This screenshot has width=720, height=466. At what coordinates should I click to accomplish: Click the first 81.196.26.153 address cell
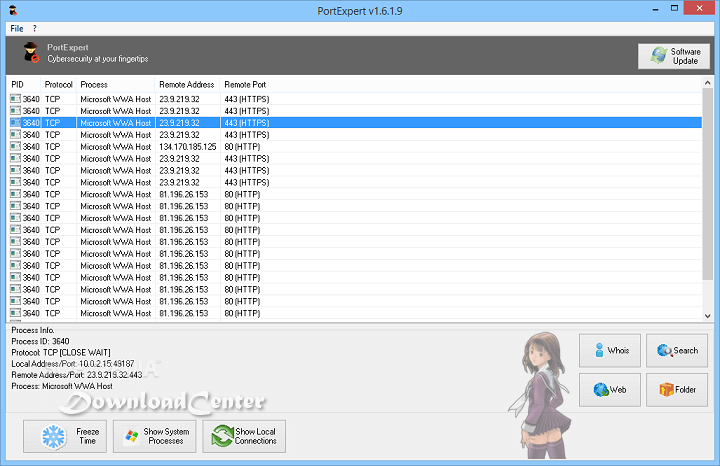tap(184, 194)
